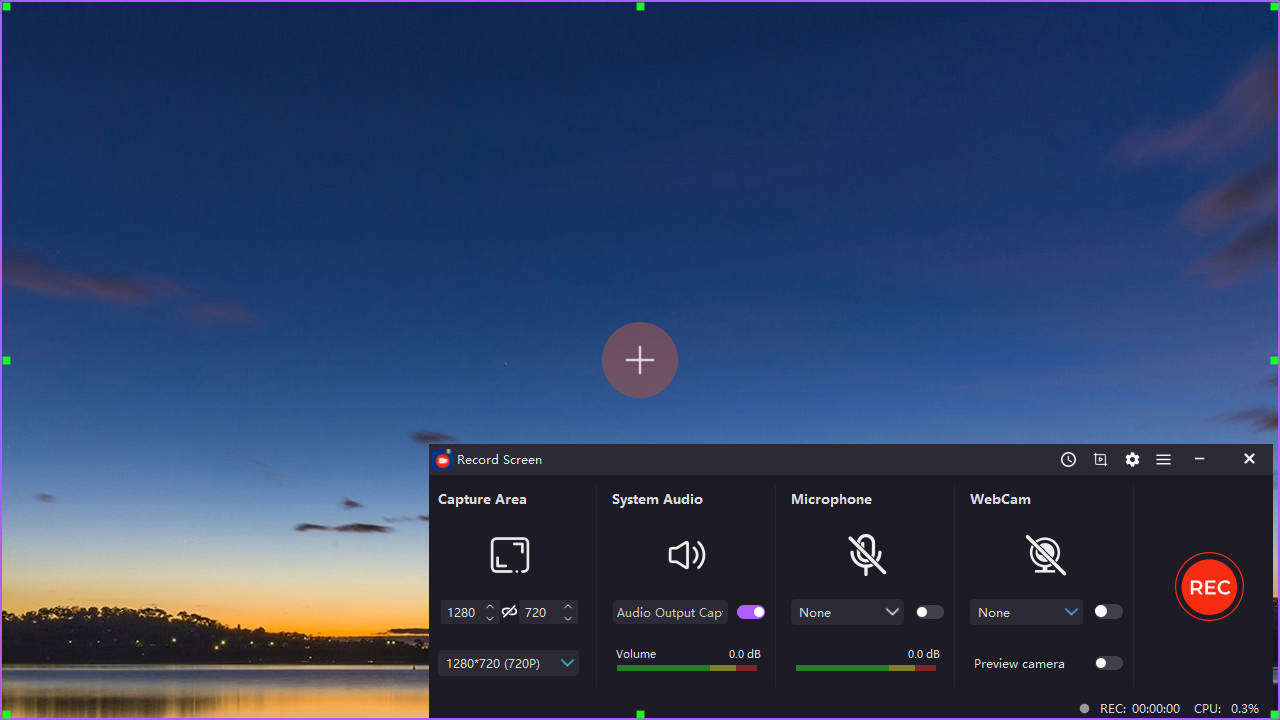The height and width of the screenshot is (720, 1280).
Task: Click the disabled WebCam icon
Action: (x=1045, y=555)
